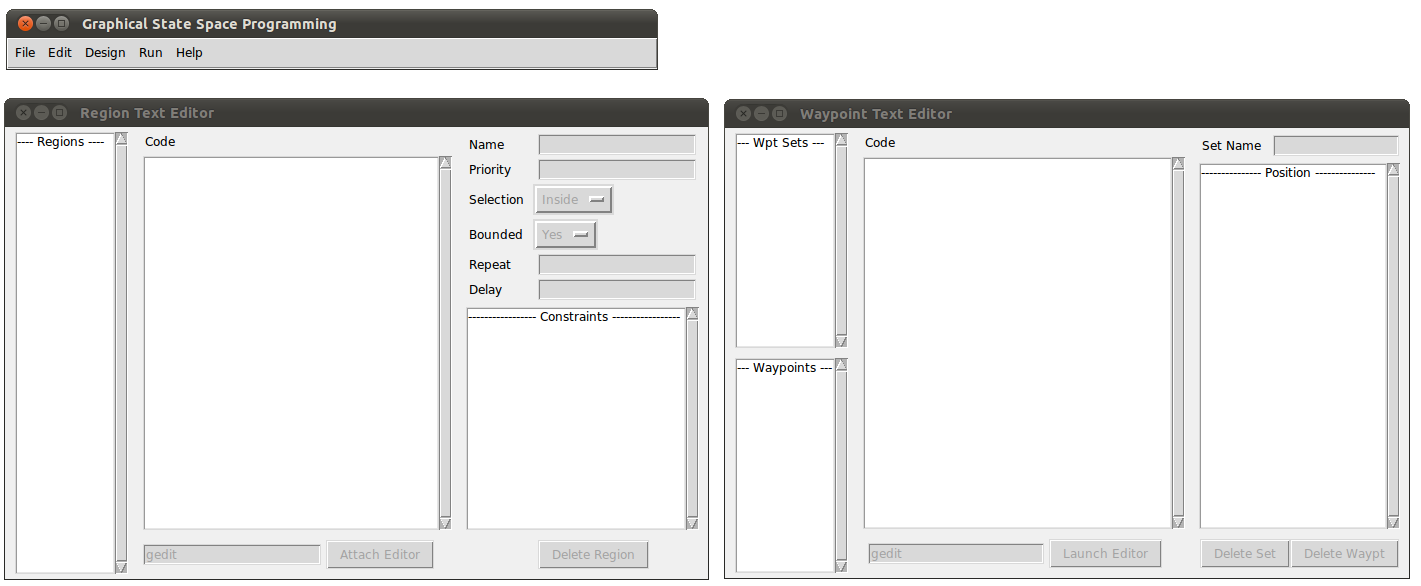Click the Delete Set button
The width and height of the screenshot is (1421, 586).
pyautogui.click(x=1244, y=553)
